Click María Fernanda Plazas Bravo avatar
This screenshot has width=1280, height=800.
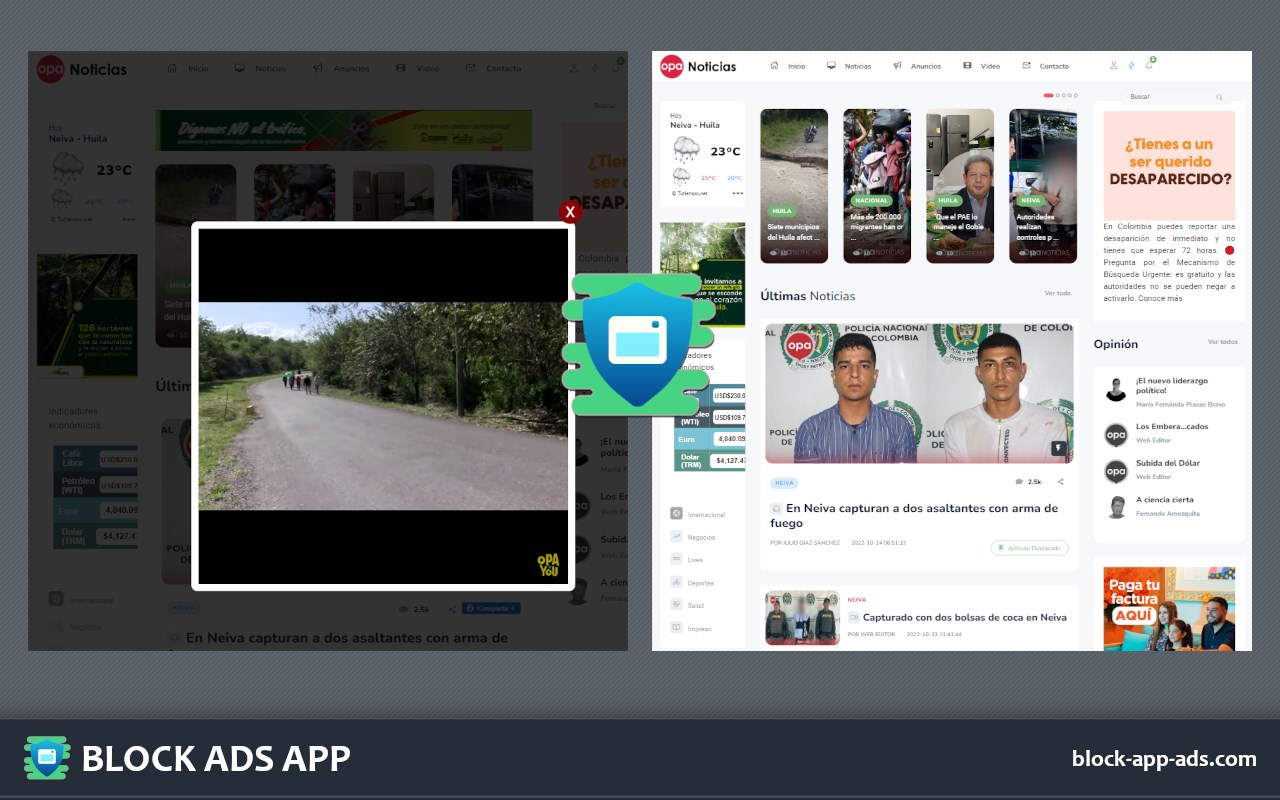click(1116, 390)
